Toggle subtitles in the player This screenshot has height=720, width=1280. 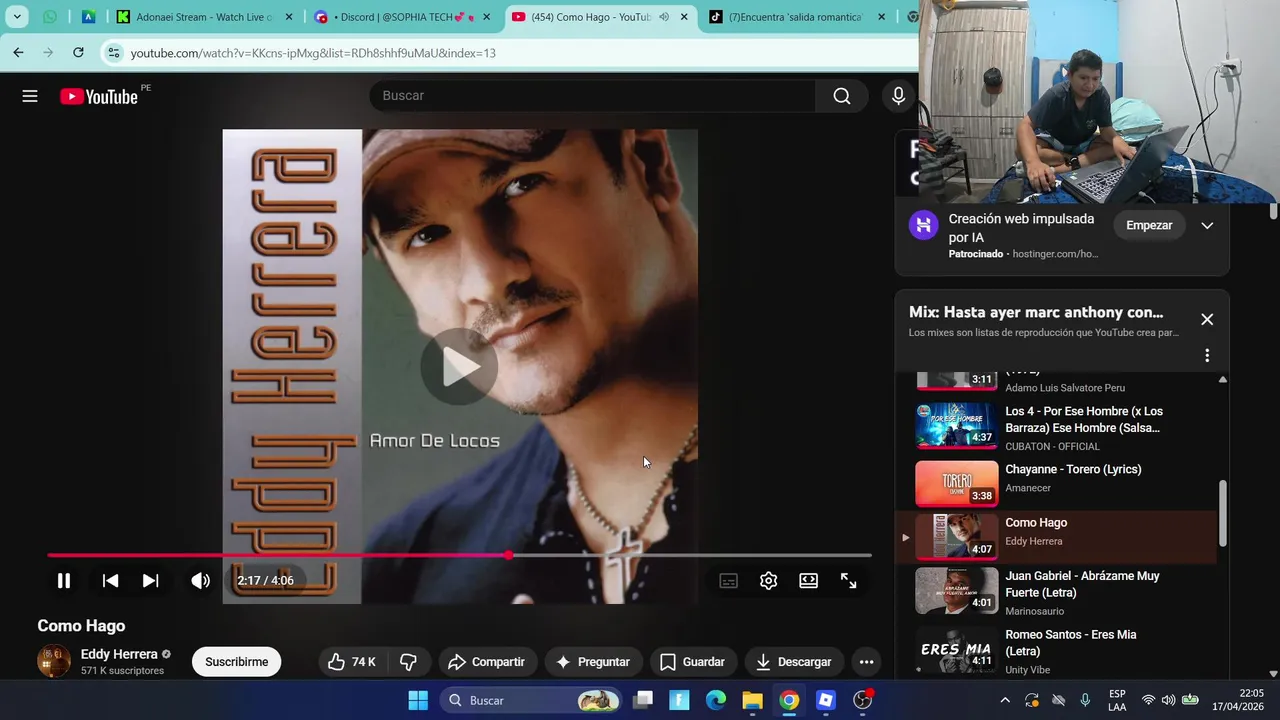tap(729, 581)
